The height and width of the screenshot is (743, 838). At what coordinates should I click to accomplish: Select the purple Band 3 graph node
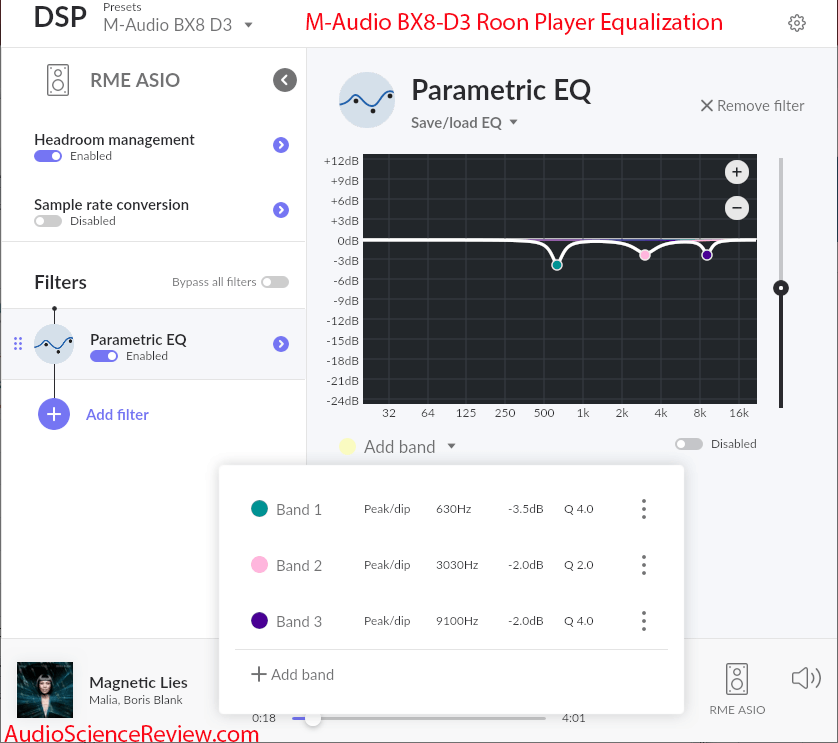707,255
